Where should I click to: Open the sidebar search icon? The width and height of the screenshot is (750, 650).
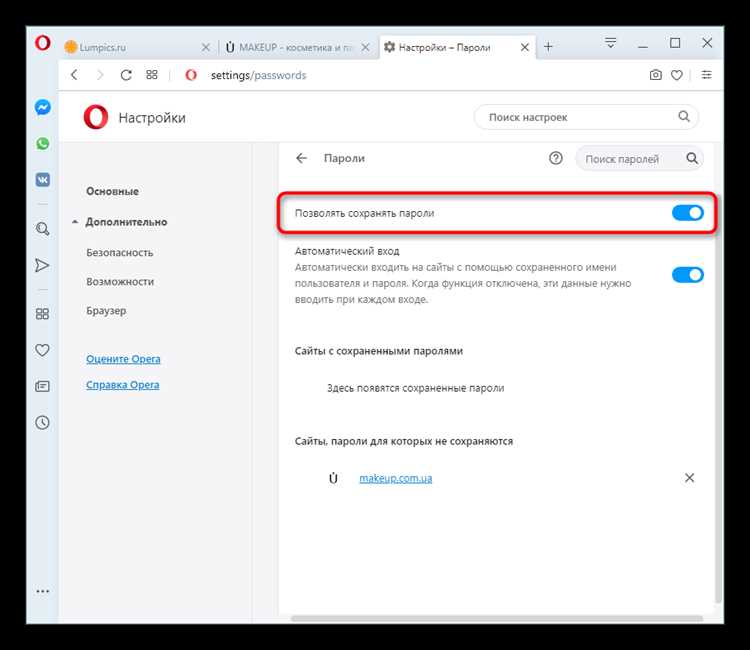(43, 229)
